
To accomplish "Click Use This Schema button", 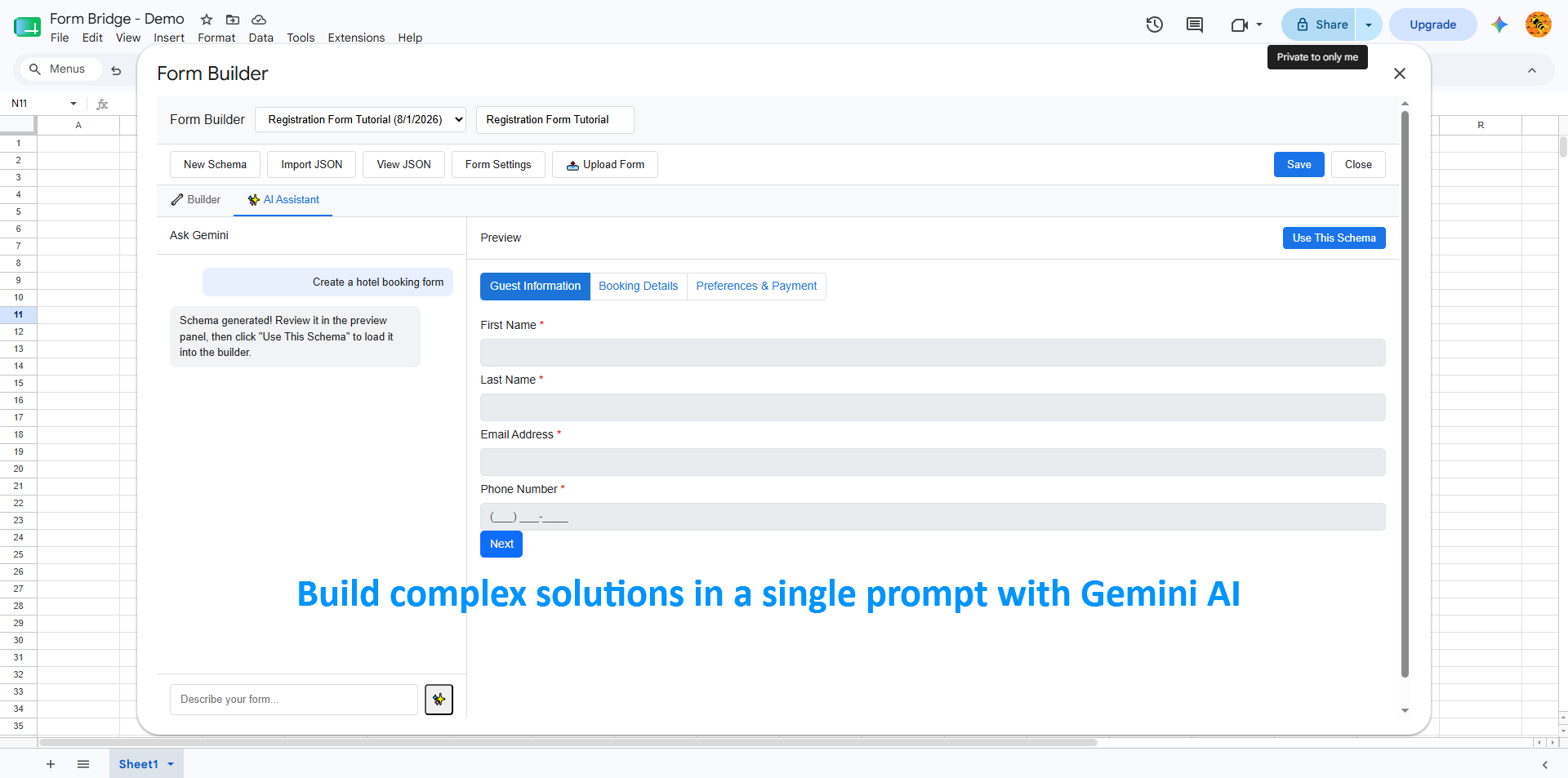I will click(x=1334, y=238).
